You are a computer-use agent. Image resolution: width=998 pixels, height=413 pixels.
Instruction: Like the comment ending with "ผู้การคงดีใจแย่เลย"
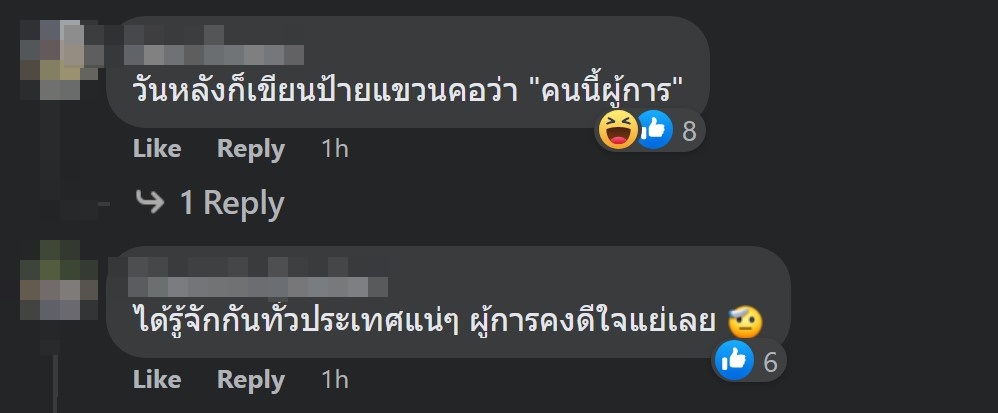(x=157, y=380)
